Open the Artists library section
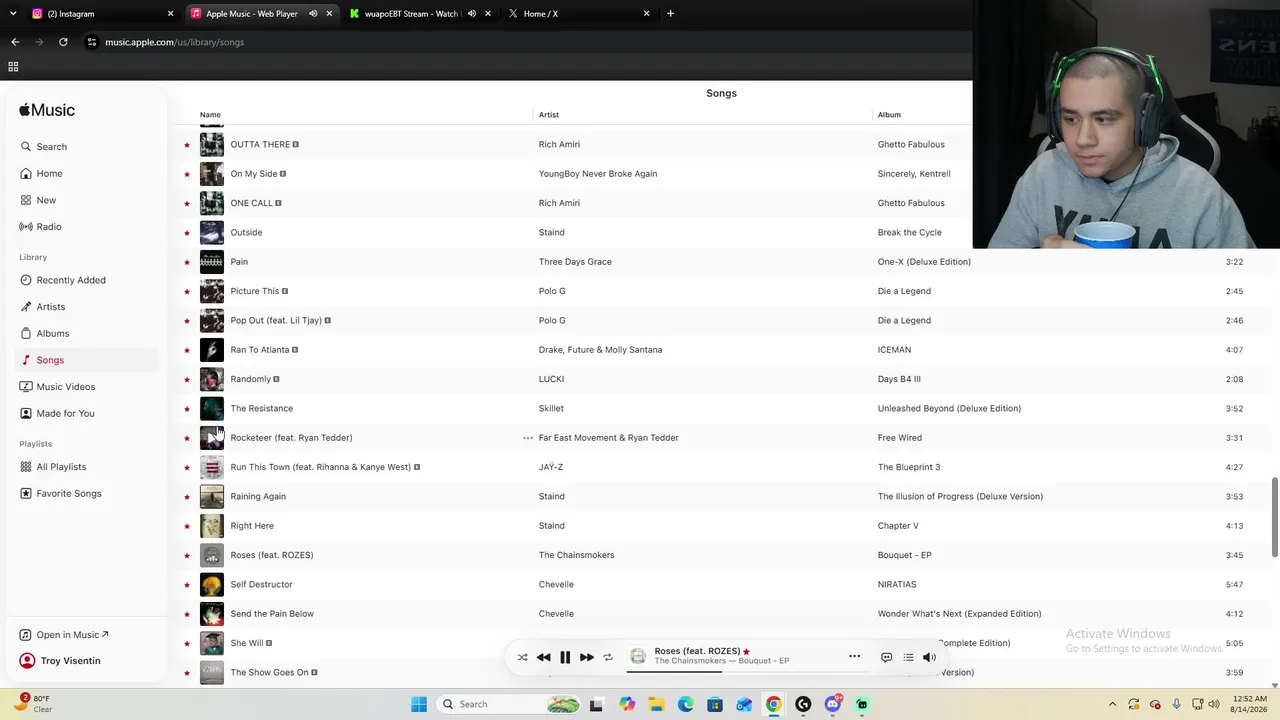1280x720 pixels. (x=88, y=307)
